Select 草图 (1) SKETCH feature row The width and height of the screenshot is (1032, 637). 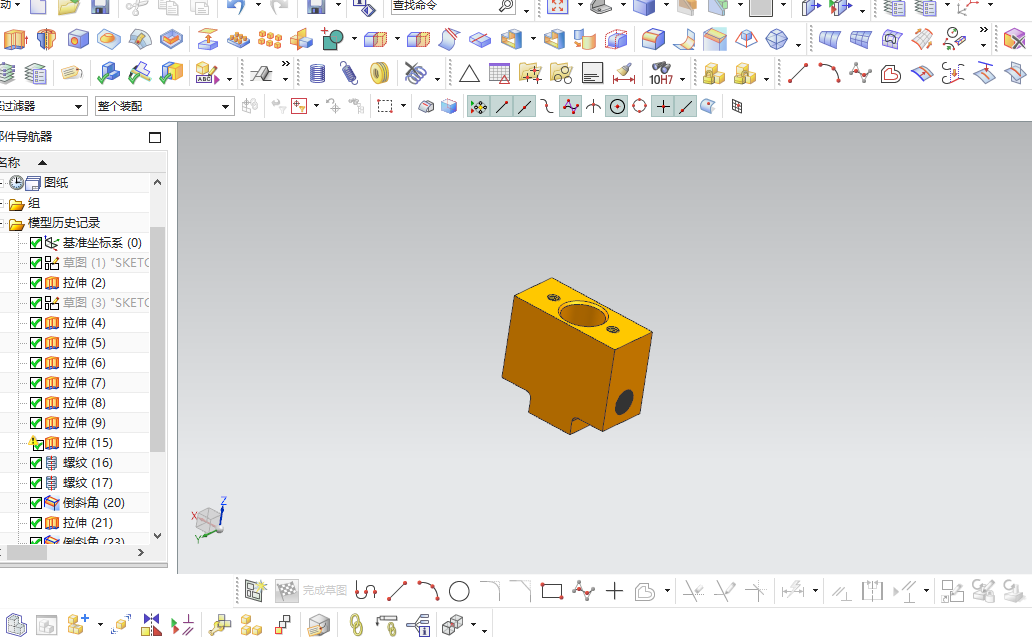click(105, 263)
